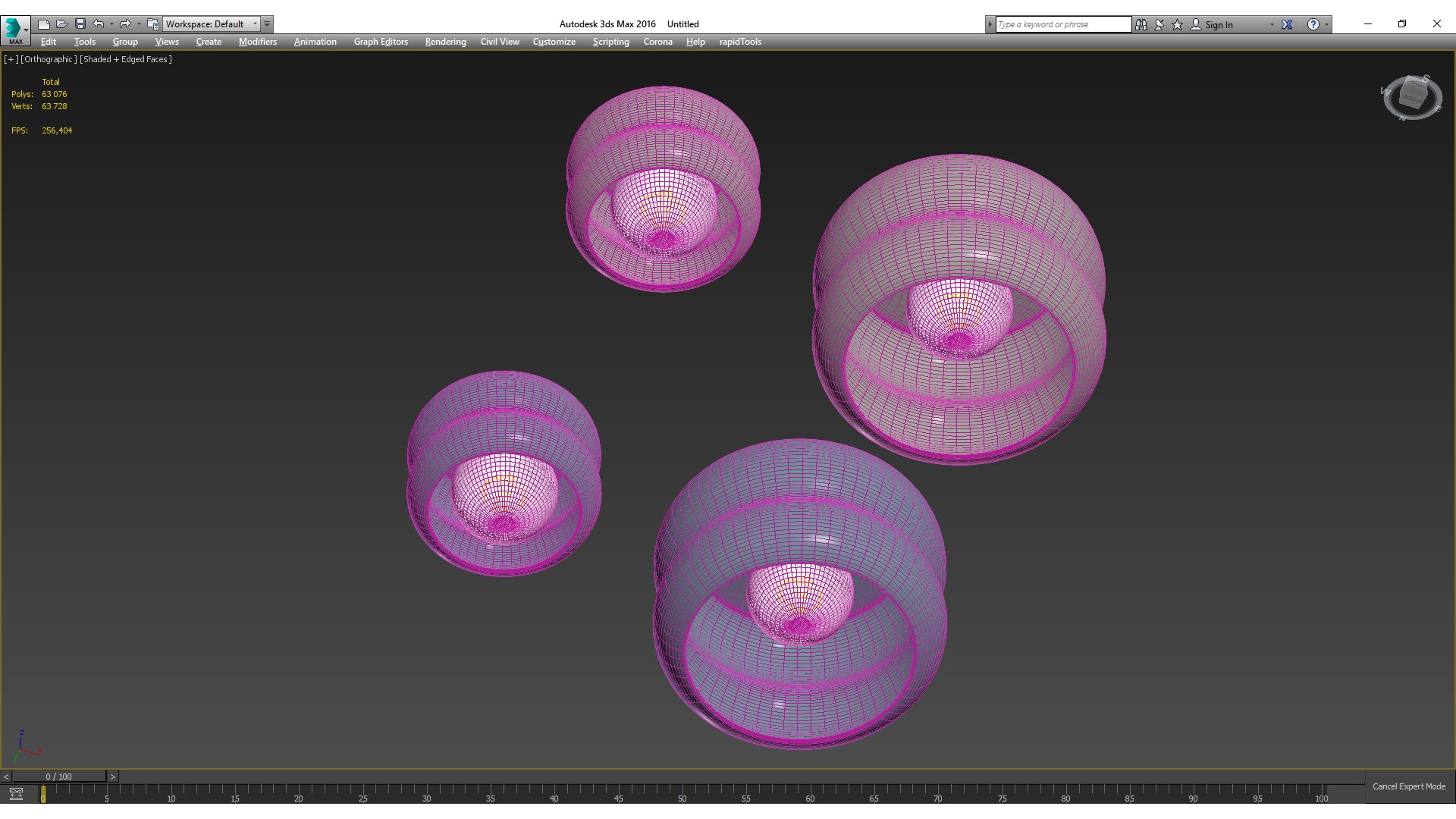This screenshot has width=1456, height=819.
Task: Click the Sign In link
Action: (x=1219, y=24)
